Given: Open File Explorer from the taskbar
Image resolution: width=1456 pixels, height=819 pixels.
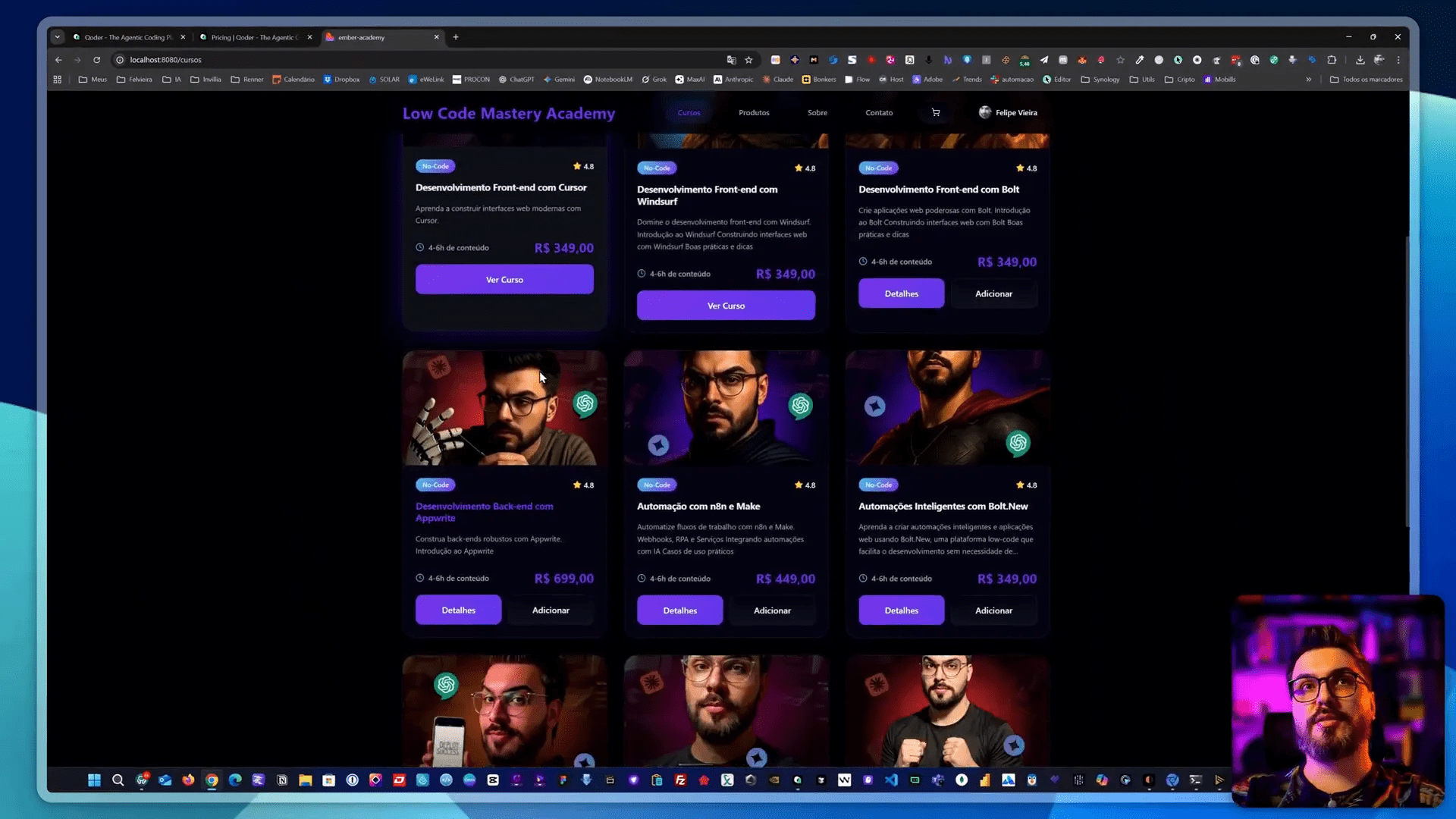Looking at the screenshot, I should (x=306, y=780).
